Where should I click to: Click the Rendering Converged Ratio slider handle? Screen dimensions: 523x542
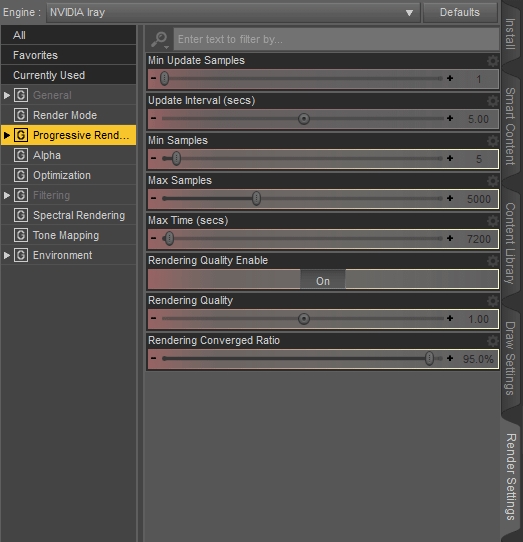(429, 358)
